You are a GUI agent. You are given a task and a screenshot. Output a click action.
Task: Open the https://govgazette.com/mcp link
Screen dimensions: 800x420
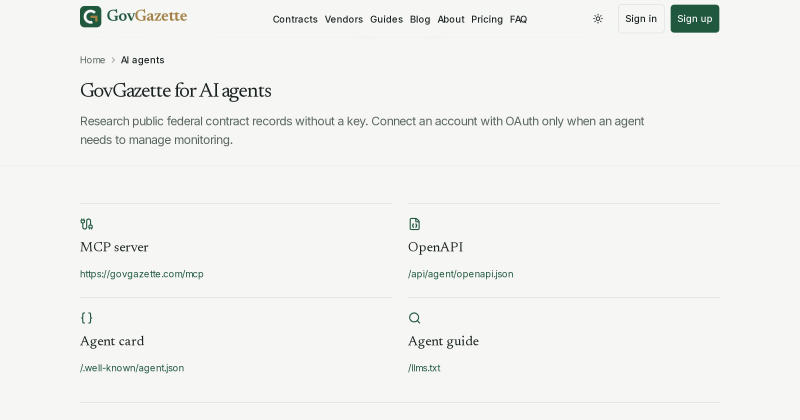pos(142,274)
